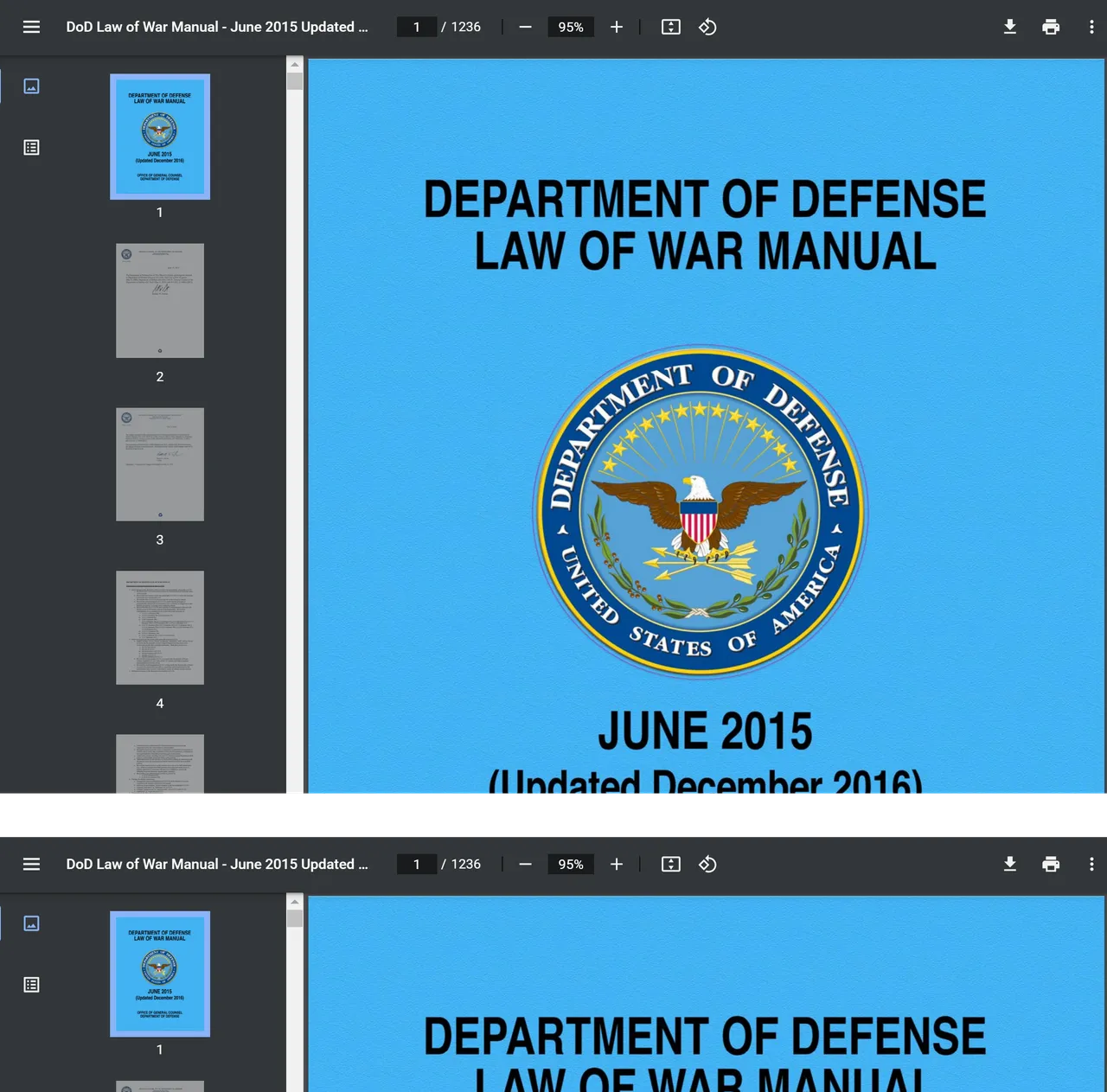
Task: Jump to page 2 thumbnail in the upper sidebar
Action: 160,301
